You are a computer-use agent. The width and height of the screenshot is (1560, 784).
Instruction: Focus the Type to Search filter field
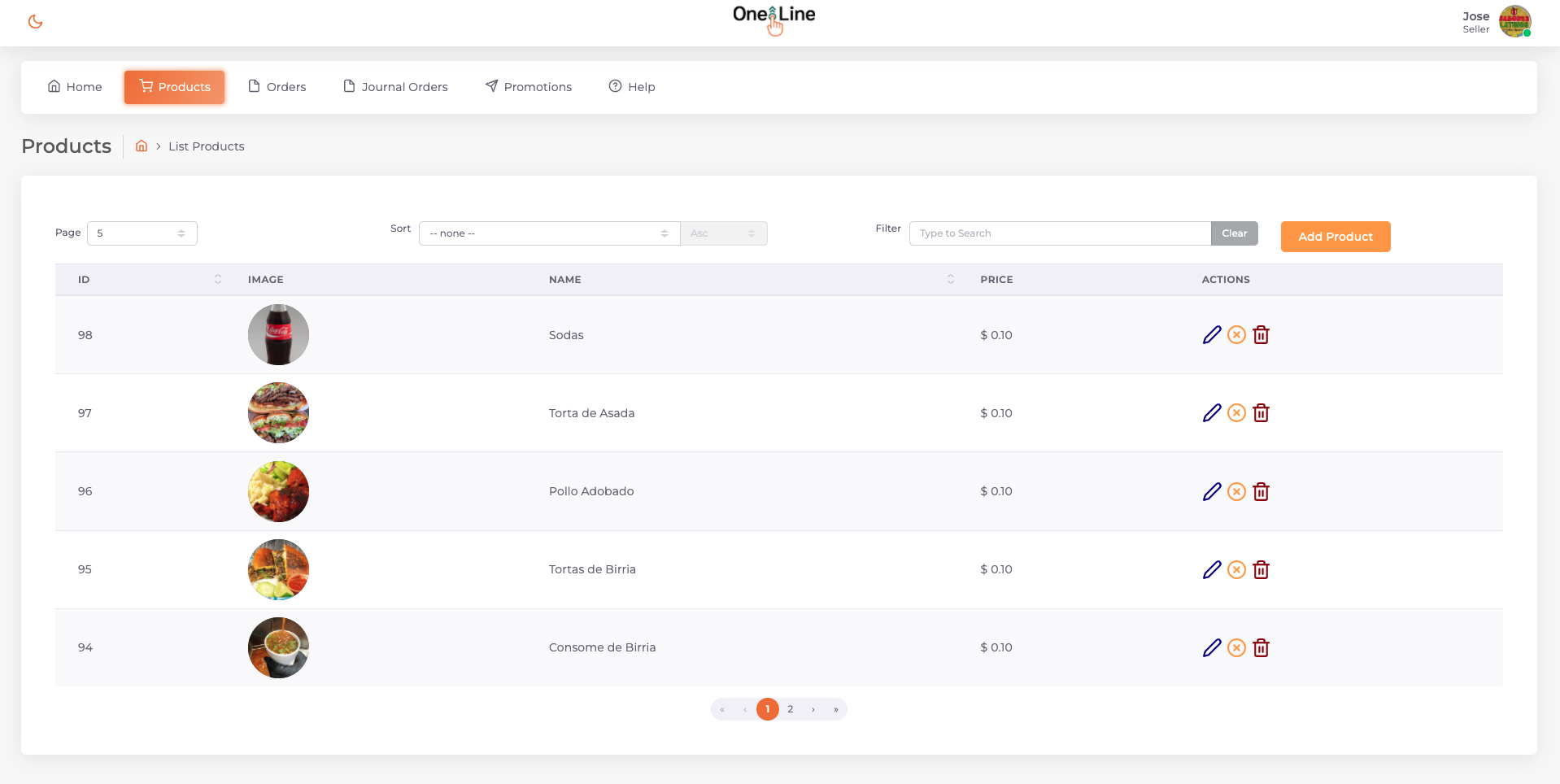click(1059, 233)
